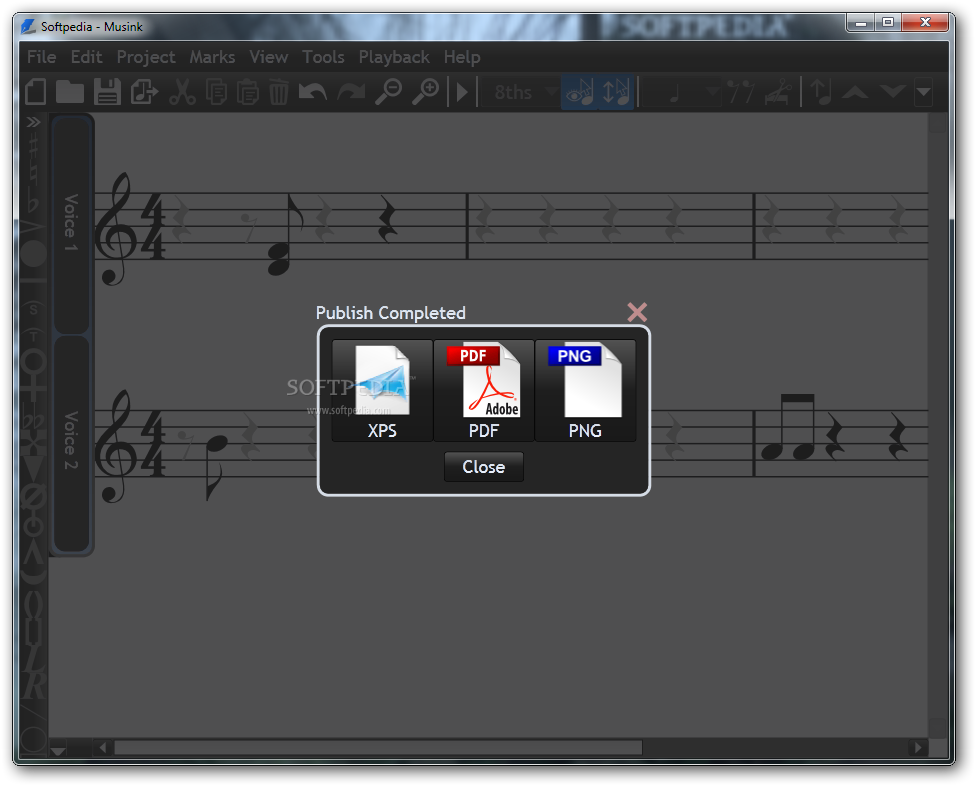
Task: Cut selection with the scissors icon
Action: [x=182, y=92]
